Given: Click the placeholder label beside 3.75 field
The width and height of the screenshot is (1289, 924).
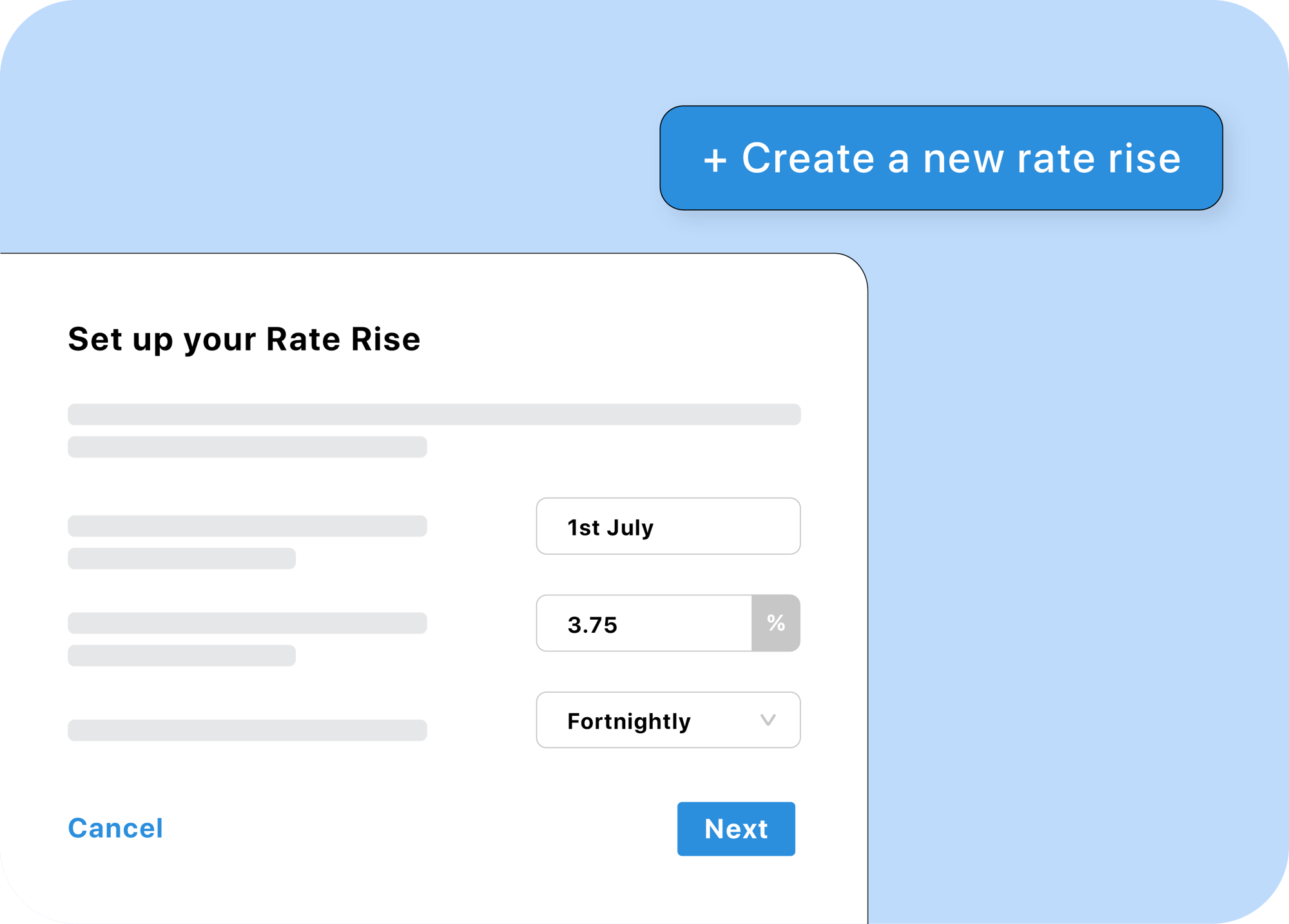Looking at the screenshot, I should pos(247,623).
